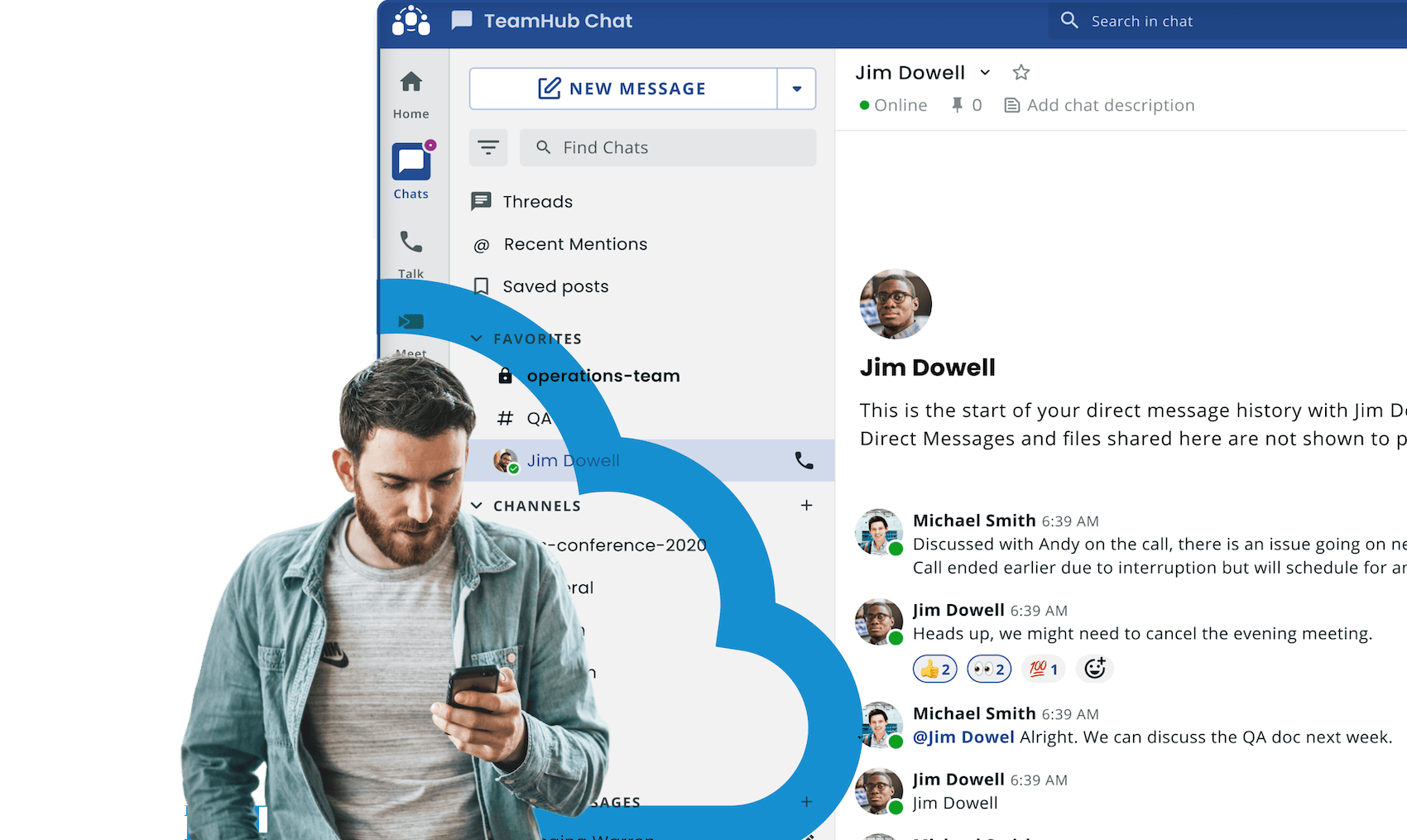Click Jim Dowell's large profile picture

click(896, 304)
